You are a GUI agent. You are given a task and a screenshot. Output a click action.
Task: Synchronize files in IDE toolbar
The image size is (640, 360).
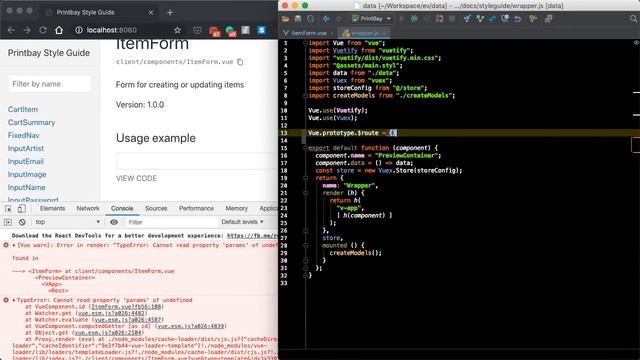pyautogui.click(x=311, y=19)
